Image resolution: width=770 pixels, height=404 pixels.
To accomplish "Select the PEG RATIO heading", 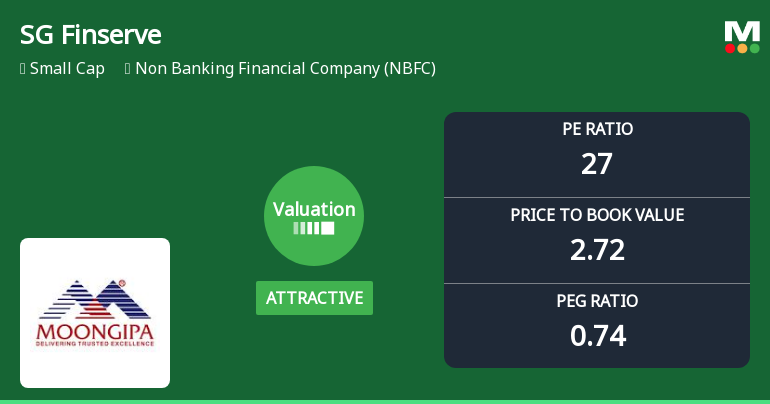I will tap(597, 301).
